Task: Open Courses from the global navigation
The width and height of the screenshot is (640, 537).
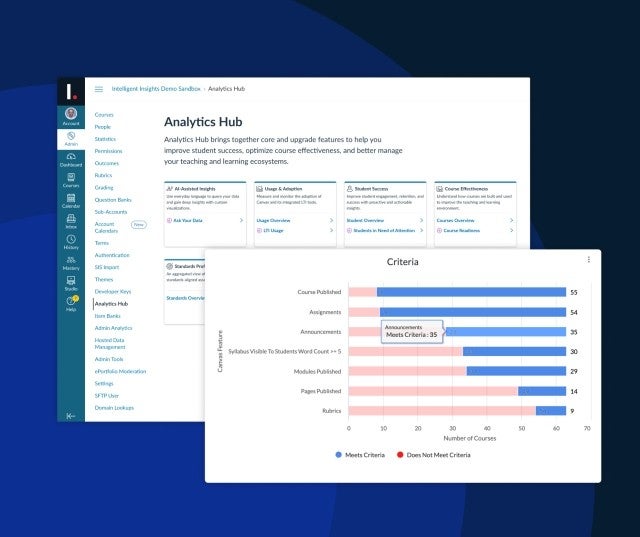Action: coord(70,179)
